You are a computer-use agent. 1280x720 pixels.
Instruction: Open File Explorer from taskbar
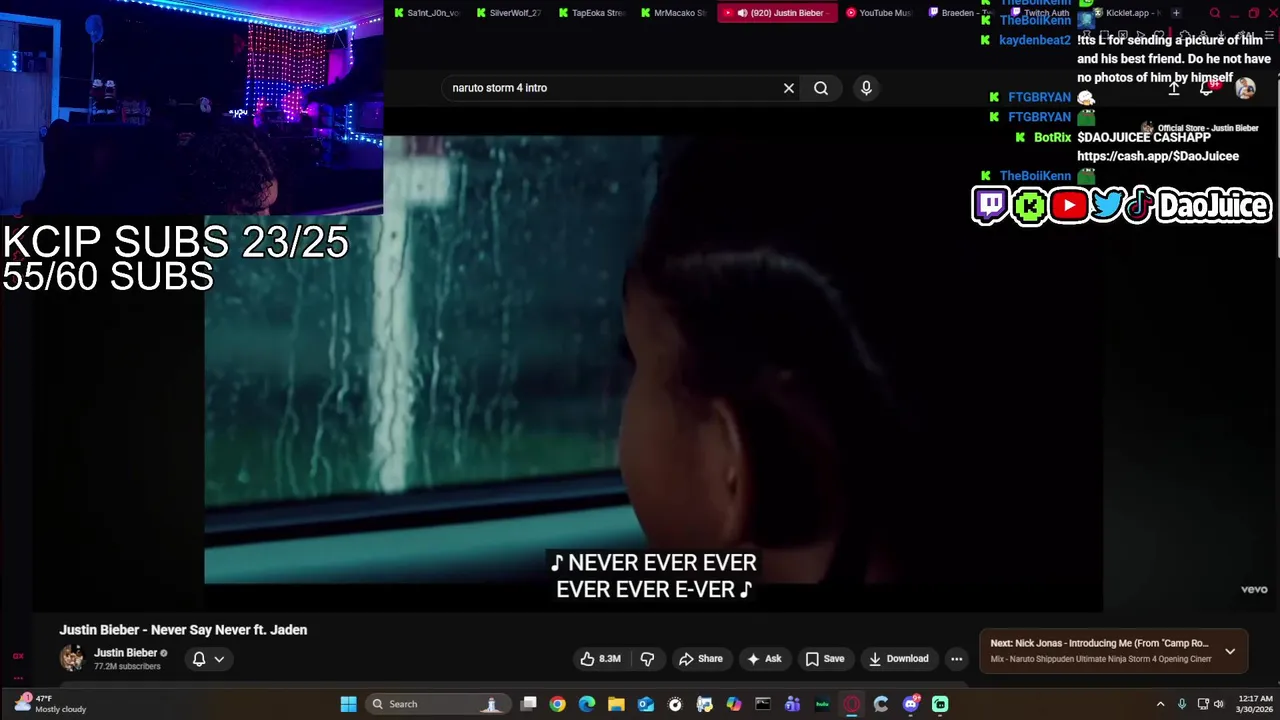click(616, 704)
